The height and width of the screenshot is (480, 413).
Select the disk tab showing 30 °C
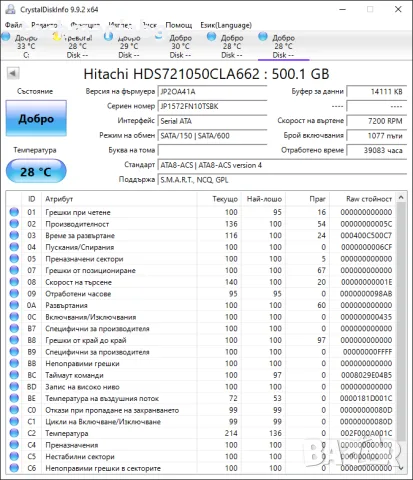(x=180, y=46)
